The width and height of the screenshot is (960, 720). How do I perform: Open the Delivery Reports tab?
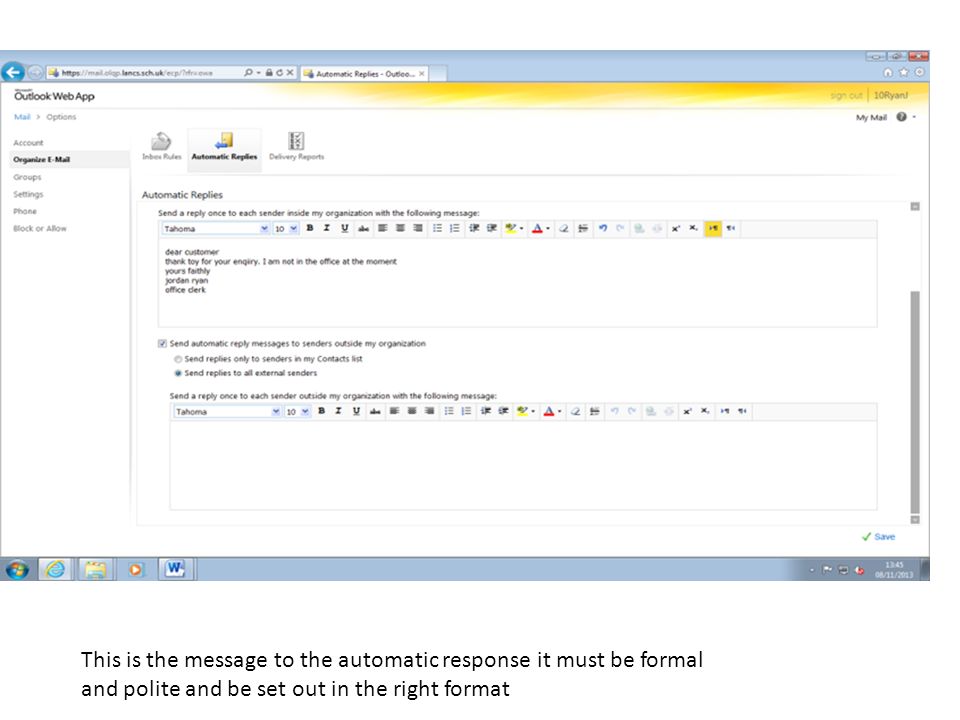(x=296, y=147)
